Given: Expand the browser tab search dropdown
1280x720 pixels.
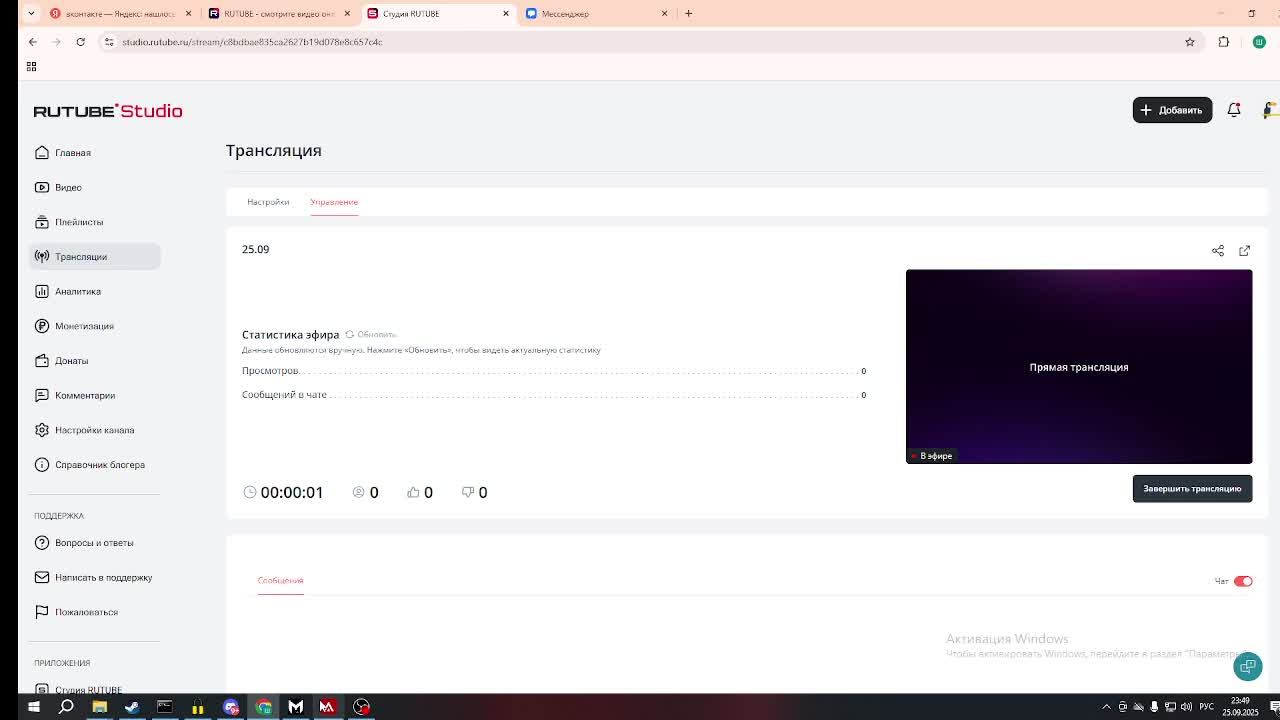Looking at the screenshot, I should (31, 13).
